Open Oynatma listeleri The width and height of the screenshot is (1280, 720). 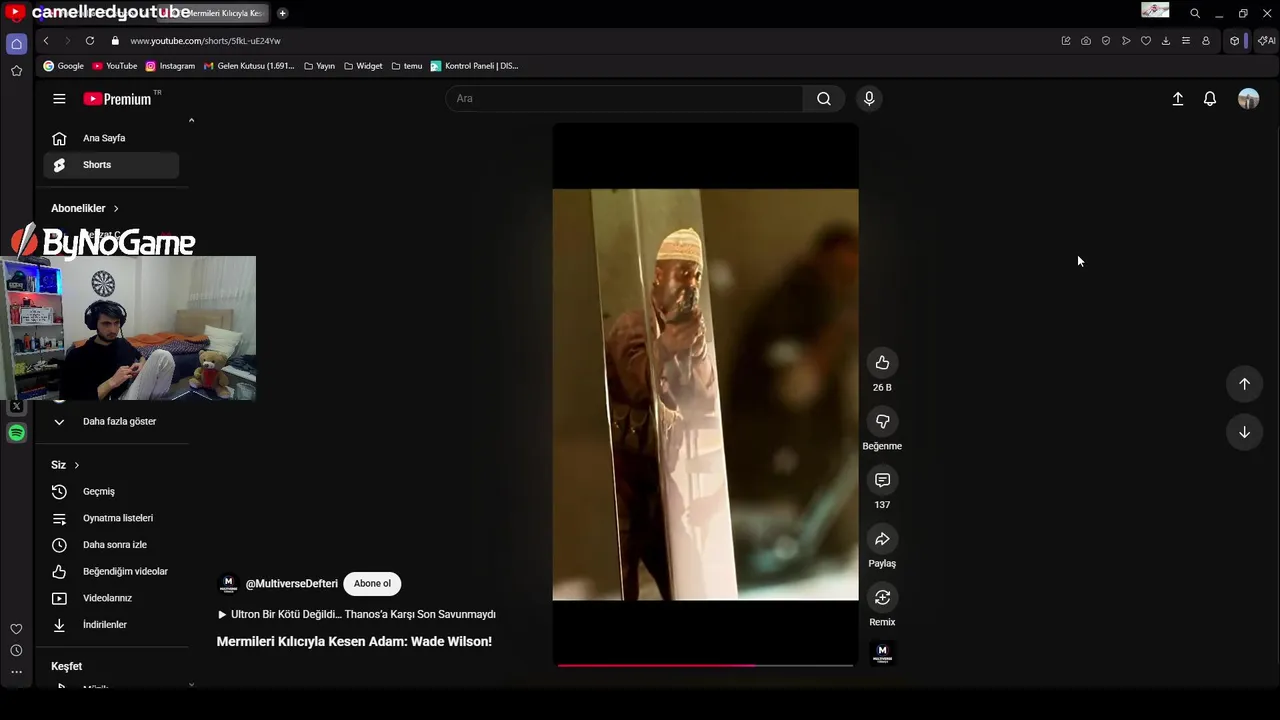click(x=111, y=518)
